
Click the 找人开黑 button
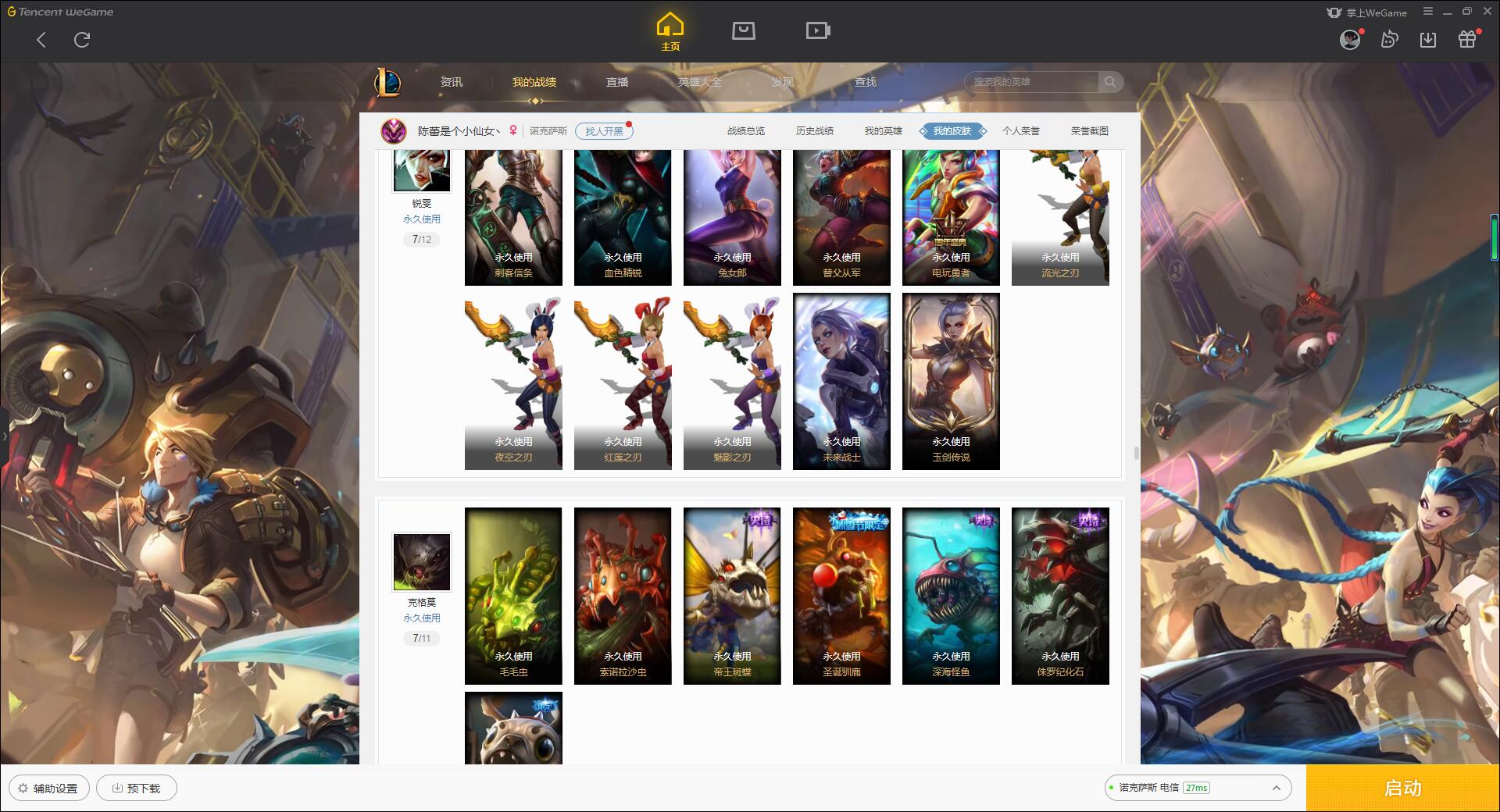click(x=604, y=131)
